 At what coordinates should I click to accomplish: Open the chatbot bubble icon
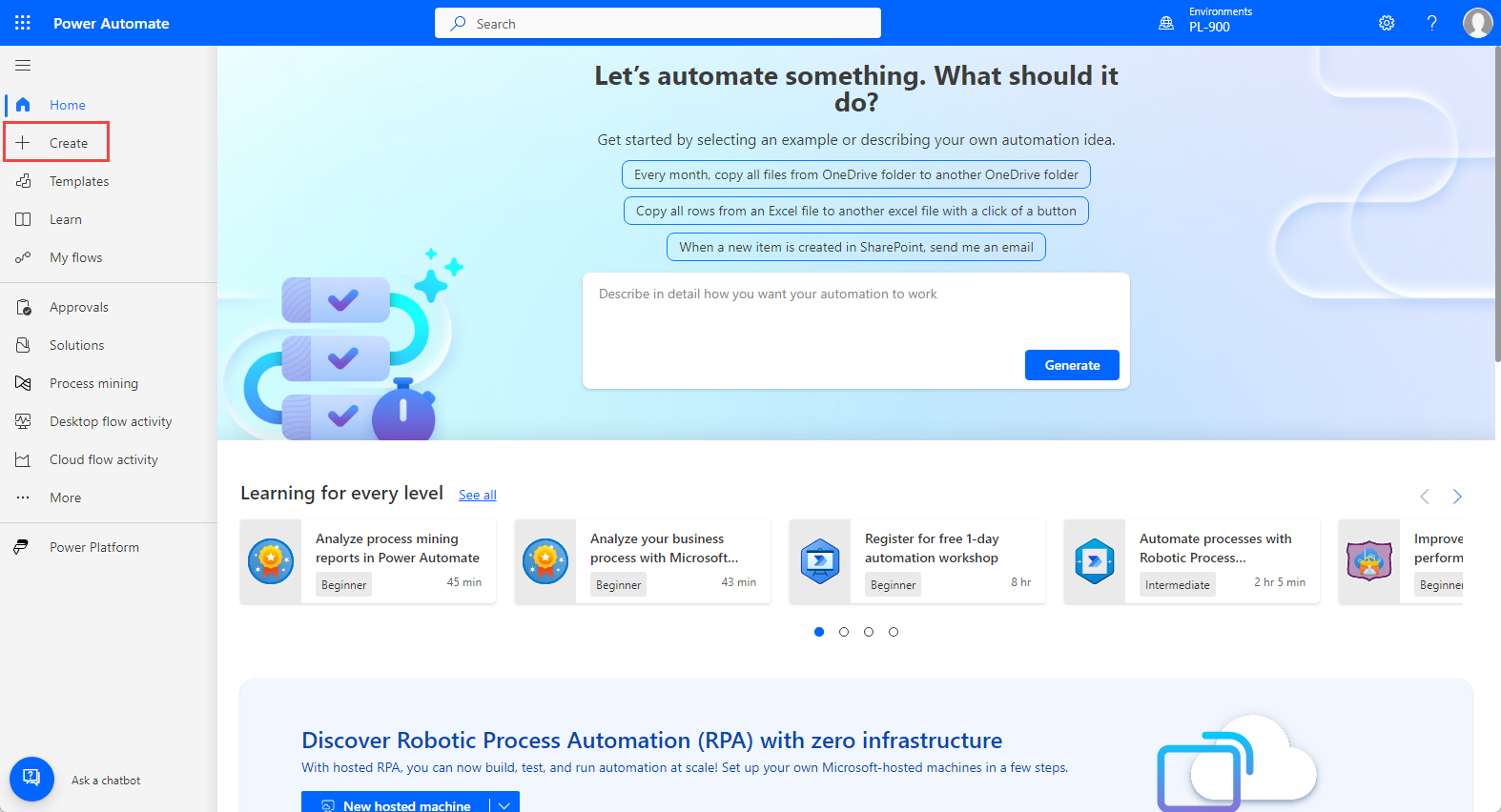tap(31, 779)
